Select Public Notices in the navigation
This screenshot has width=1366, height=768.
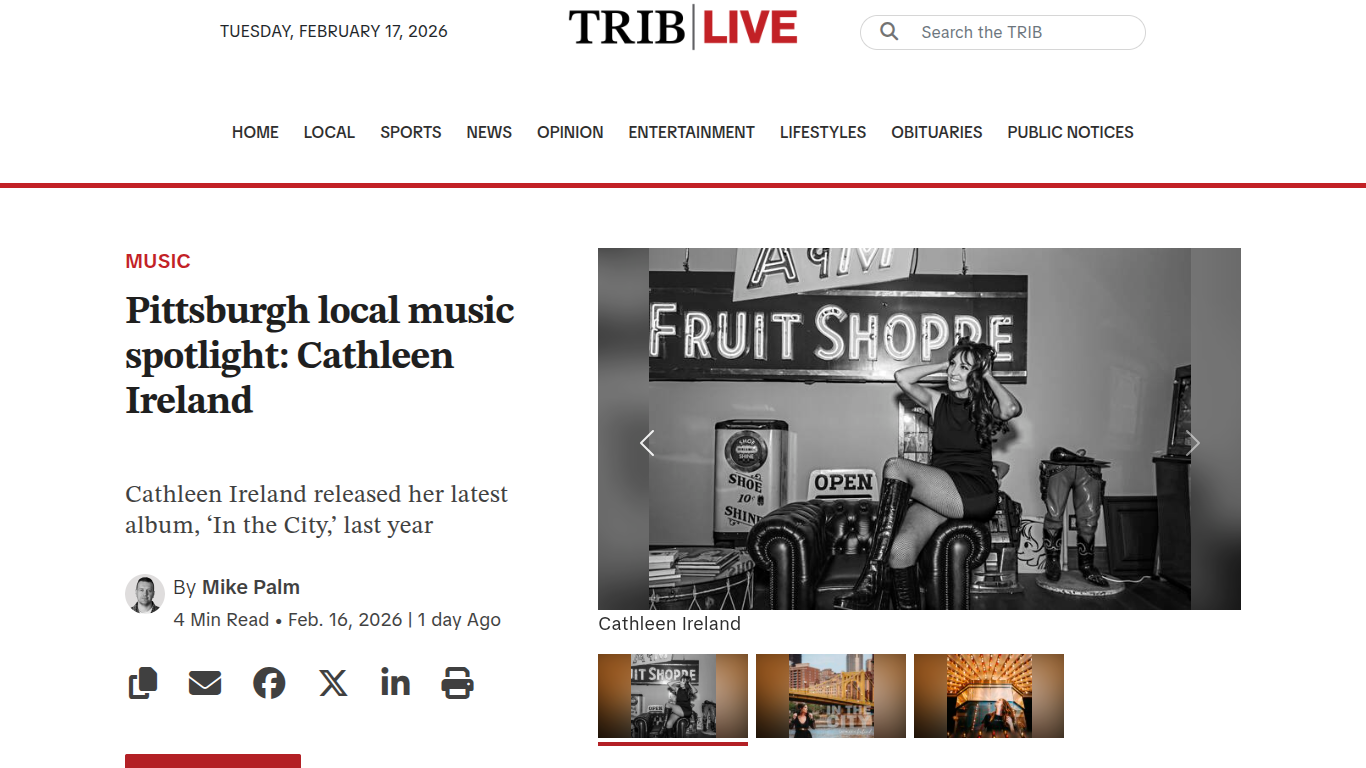point(1070,132)
